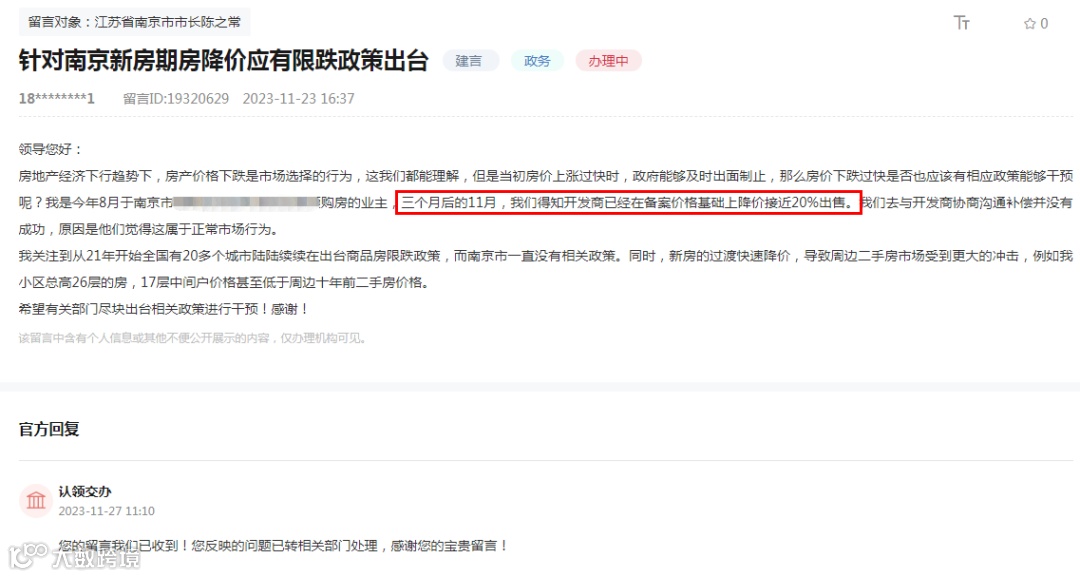Click the 领导您好 greeting line
Screen dimensions: 1080x577
50,149
